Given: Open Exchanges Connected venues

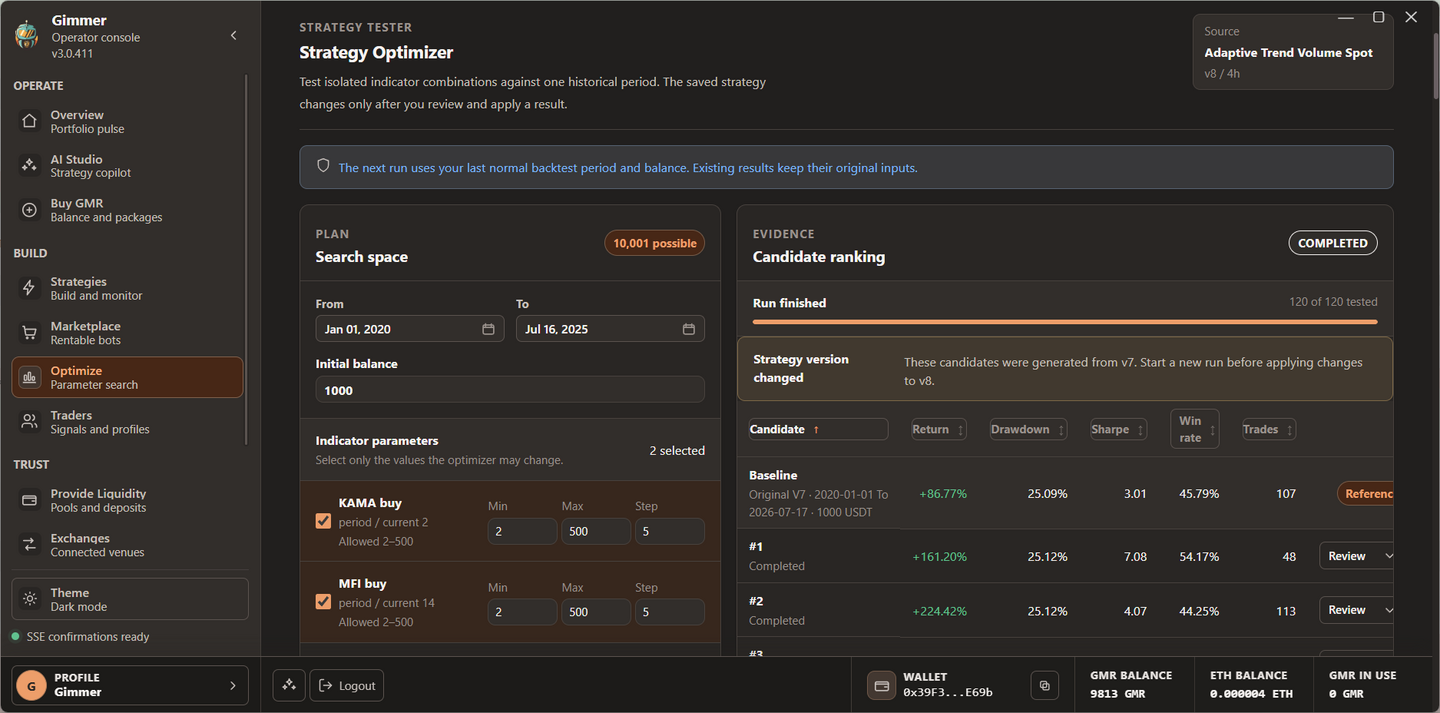Looking at the screenshot, I should 127,544.
